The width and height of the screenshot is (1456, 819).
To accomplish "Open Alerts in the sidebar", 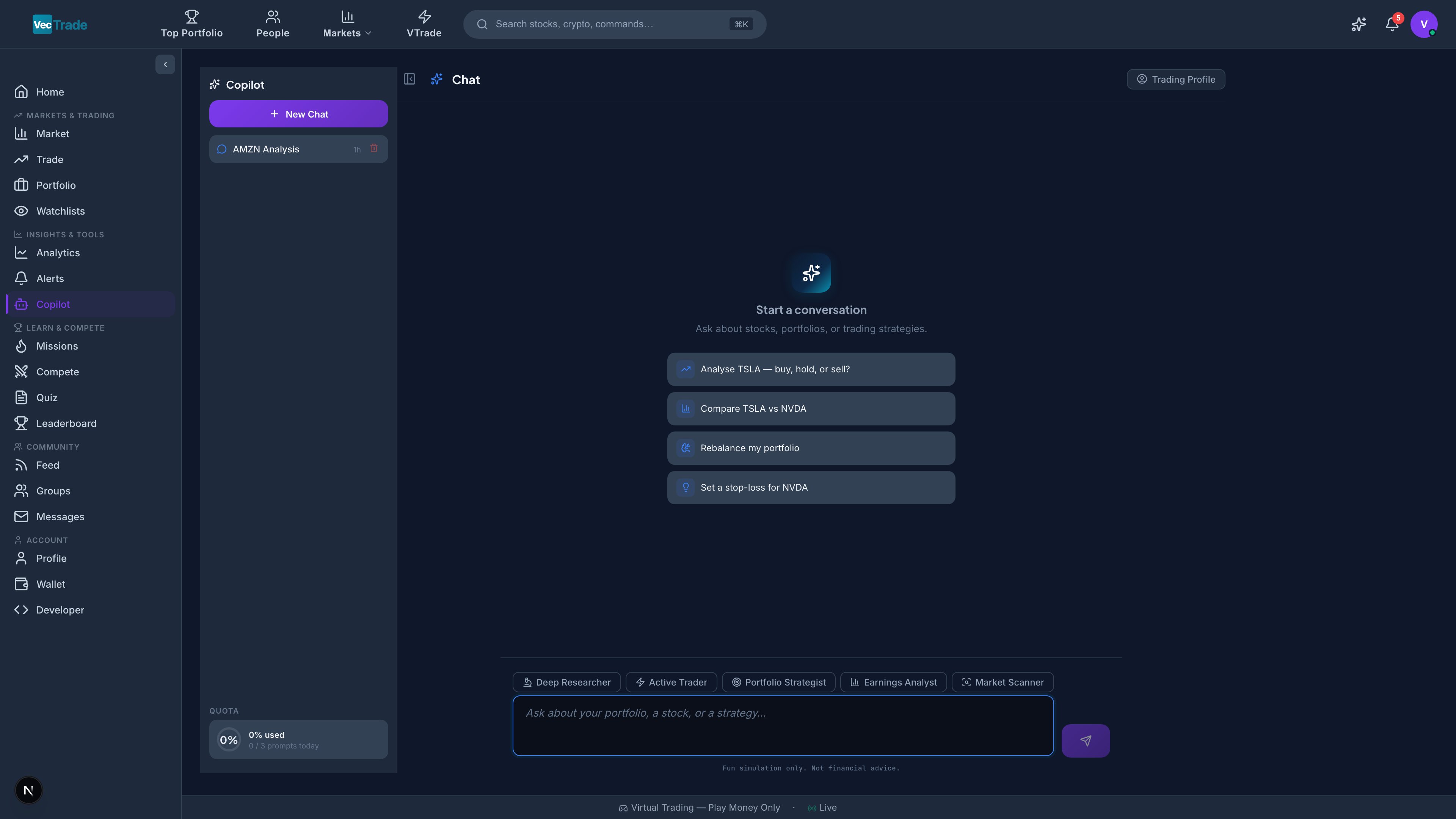I will point(91,279).
